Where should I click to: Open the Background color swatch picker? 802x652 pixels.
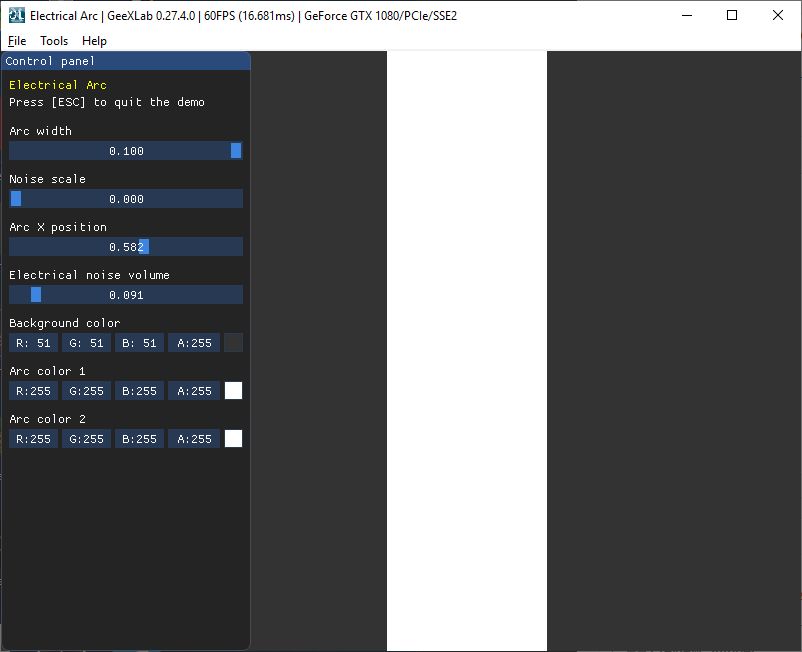pyautogui.click(x=233, y=343)
